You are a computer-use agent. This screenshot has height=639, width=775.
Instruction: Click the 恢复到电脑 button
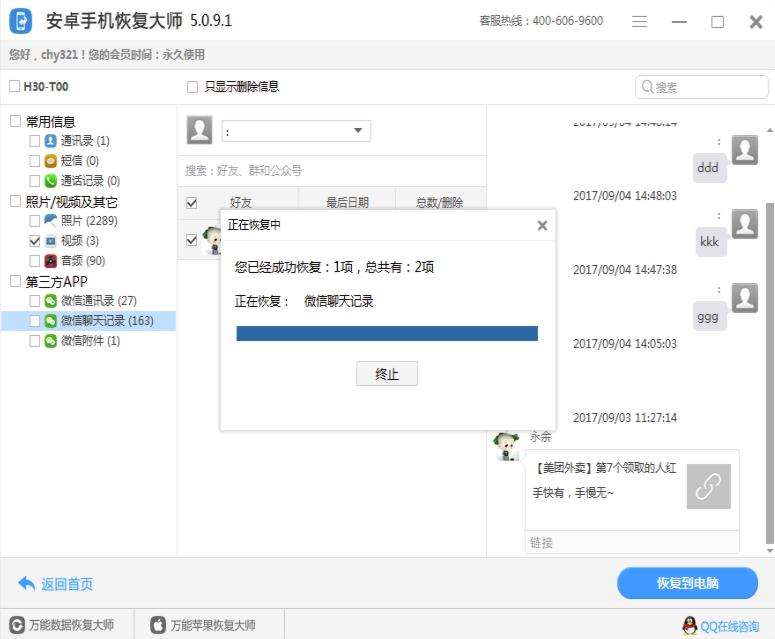click(x=687, y=583)
